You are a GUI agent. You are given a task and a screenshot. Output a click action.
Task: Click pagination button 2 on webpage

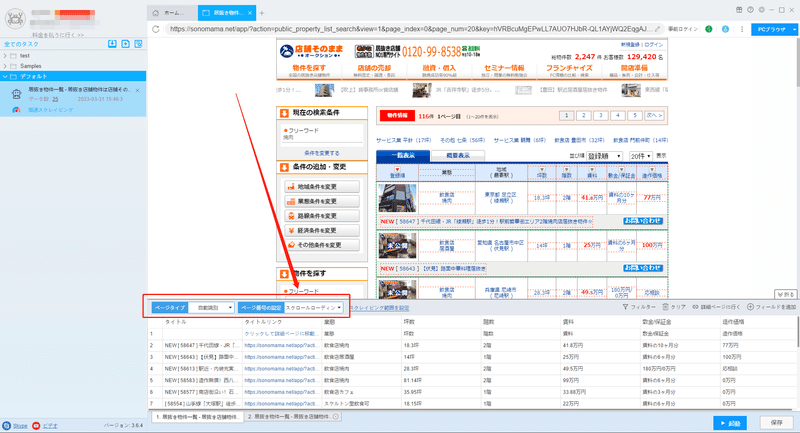pyautogui.click(x=583, y=116)
